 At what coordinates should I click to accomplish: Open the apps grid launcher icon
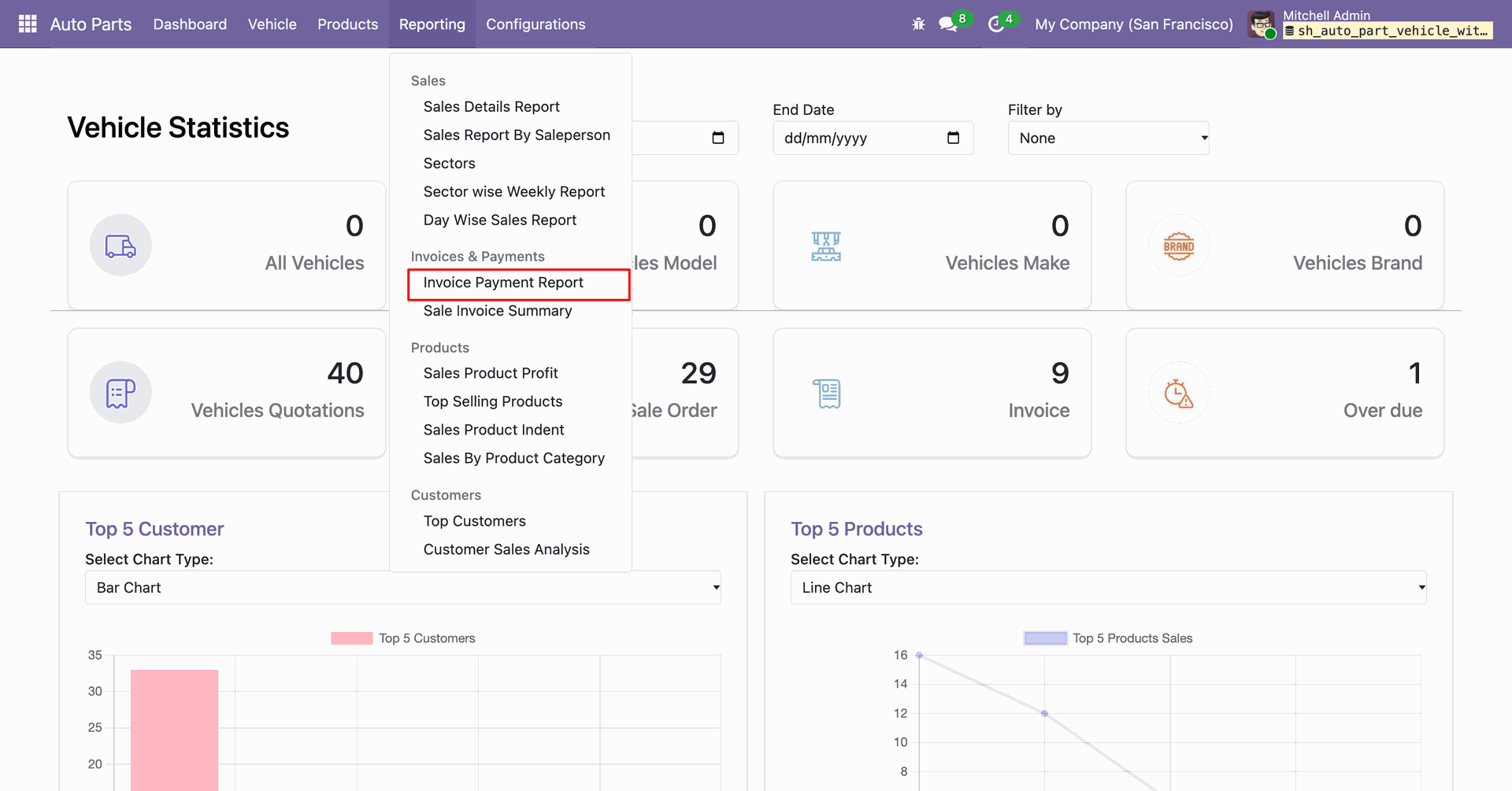click(28, 24)
